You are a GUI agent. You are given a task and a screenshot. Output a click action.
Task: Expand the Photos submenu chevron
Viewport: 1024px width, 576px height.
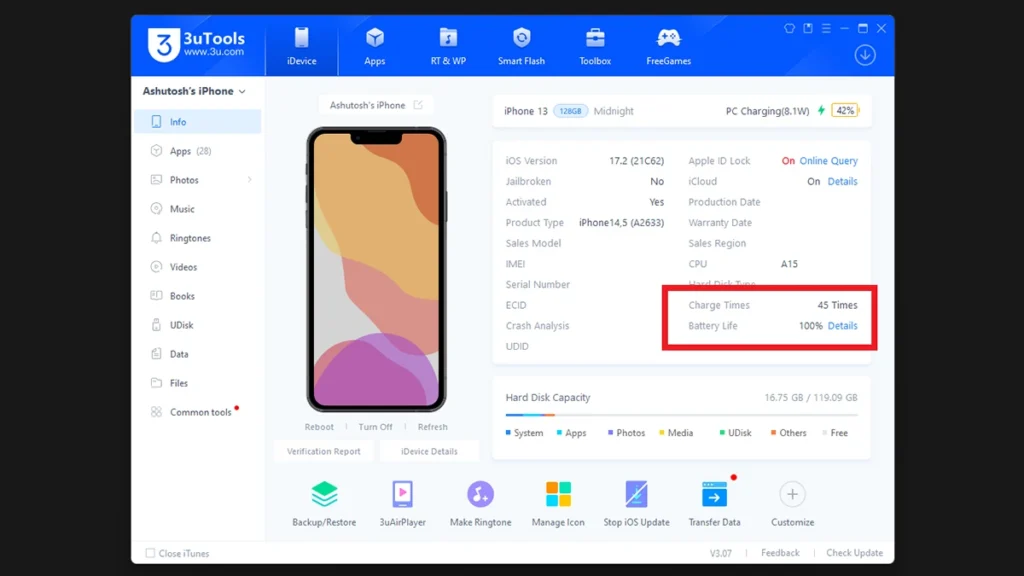point(249,180)
